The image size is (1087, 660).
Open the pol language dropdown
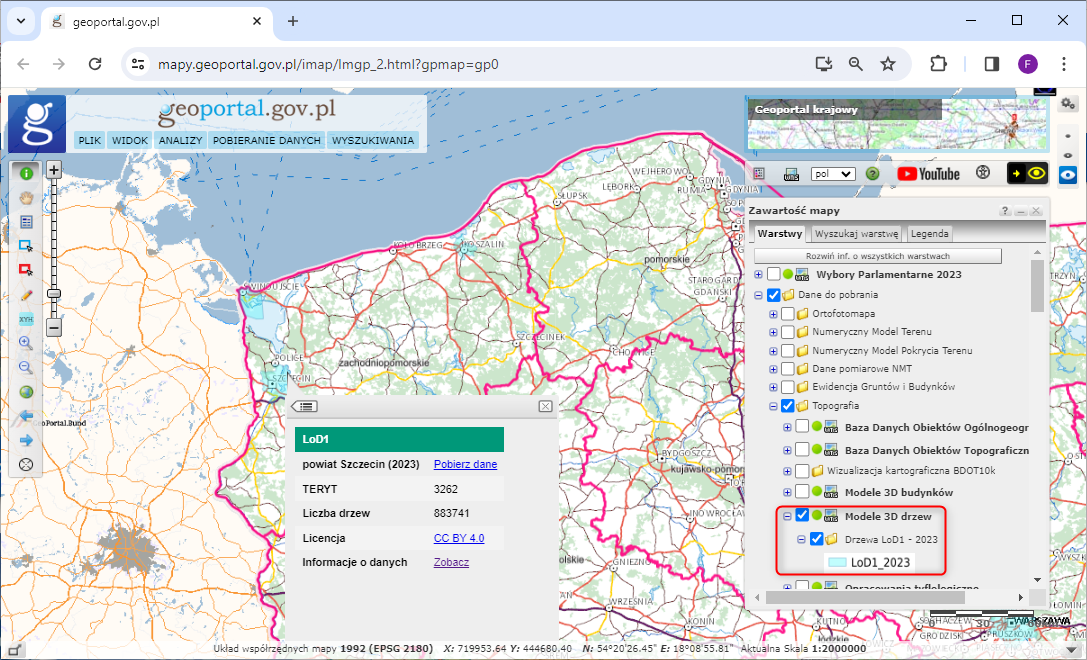(833, 173)
